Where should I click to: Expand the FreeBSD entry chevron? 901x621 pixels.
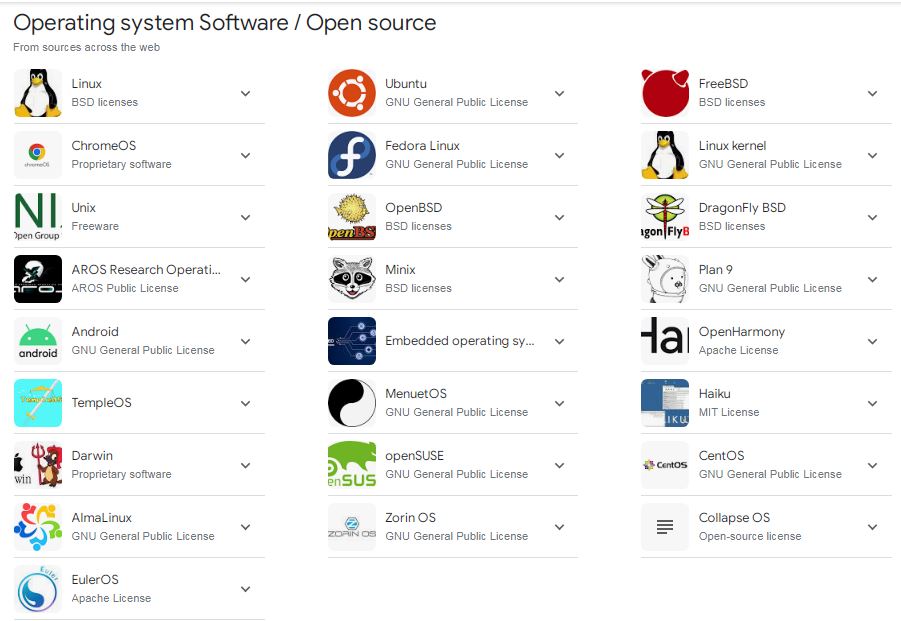tap(872, 94)
